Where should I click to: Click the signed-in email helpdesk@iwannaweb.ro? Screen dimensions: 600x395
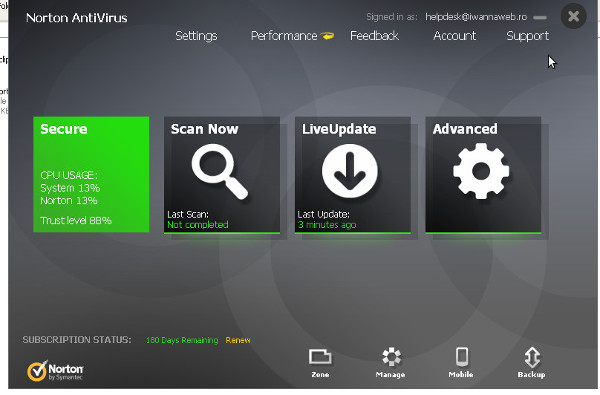tap(476, 17)
